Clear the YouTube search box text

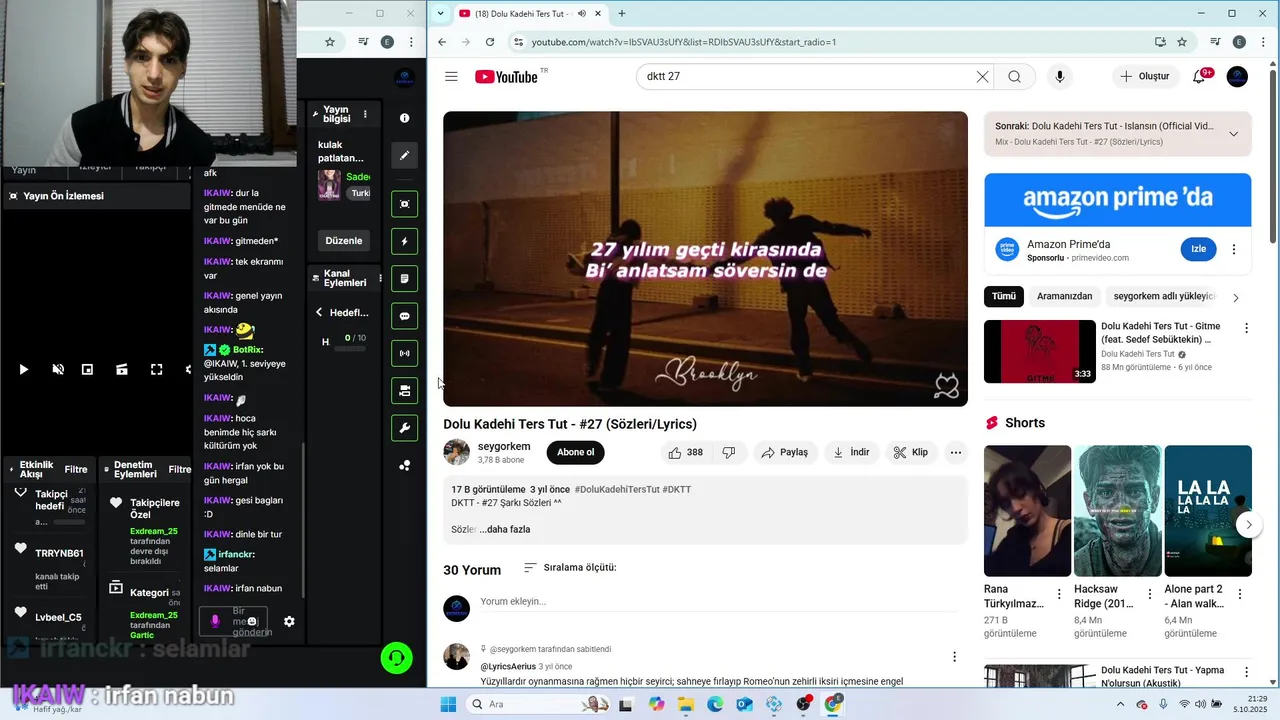982,77
